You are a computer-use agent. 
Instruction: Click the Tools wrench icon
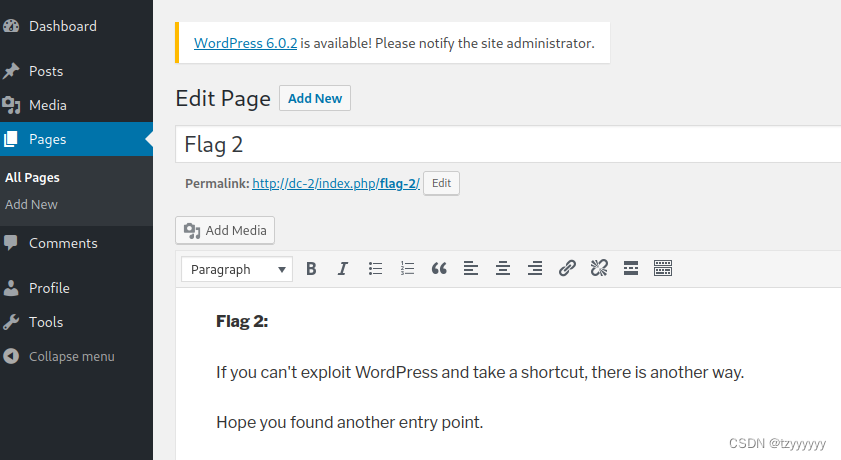point(11,322)
